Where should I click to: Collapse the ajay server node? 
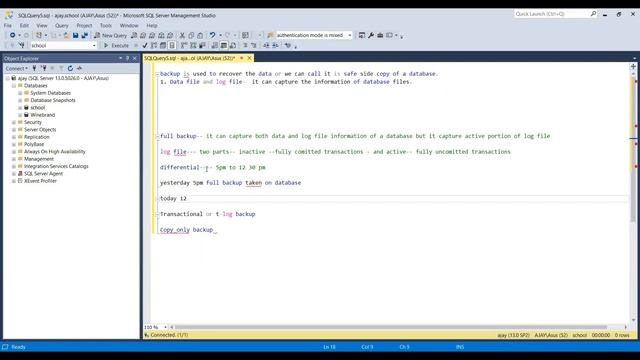(7, 78)
